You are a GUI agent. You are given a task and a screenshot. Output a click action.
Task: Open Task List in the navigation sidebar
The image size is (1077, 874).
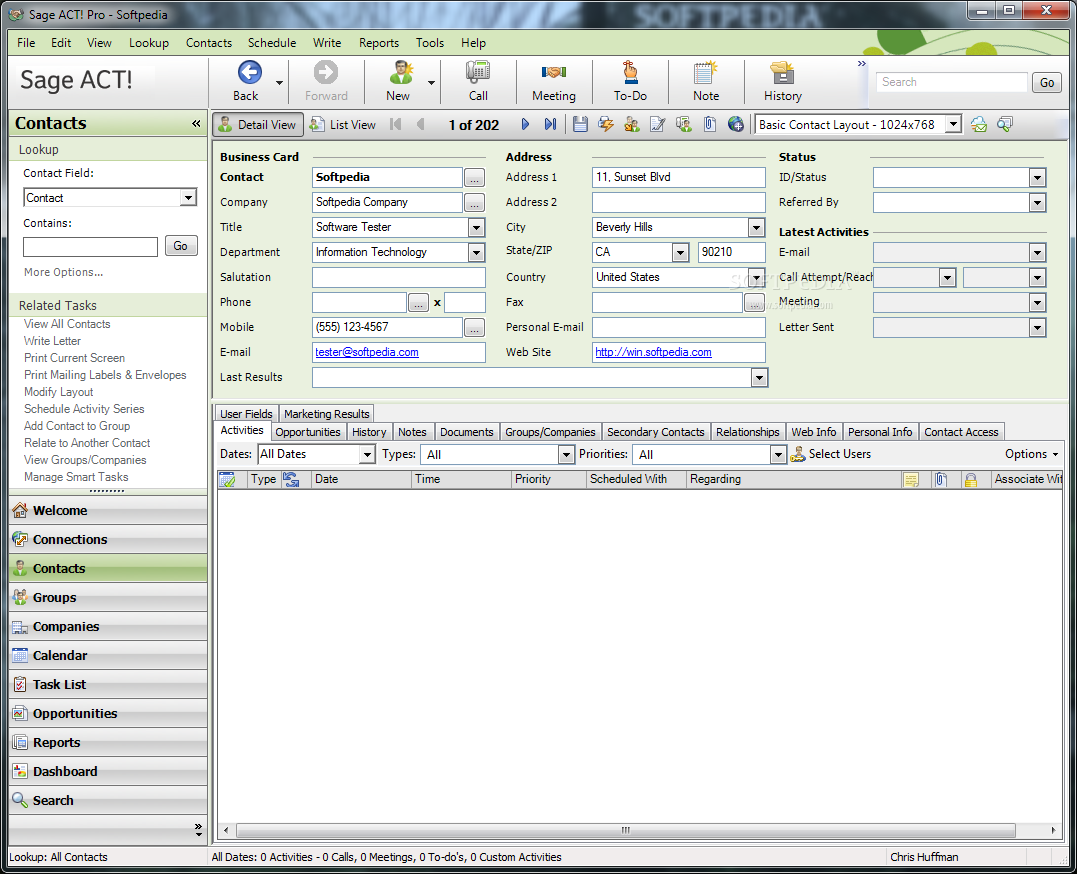pyautogui.click(x=109, y=684)
